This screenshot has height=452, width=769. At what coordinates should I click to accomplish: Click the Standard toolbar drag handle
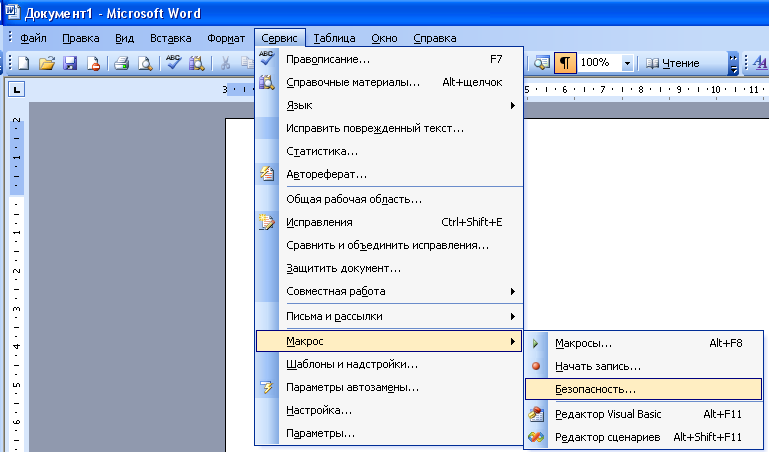[9, 63]
